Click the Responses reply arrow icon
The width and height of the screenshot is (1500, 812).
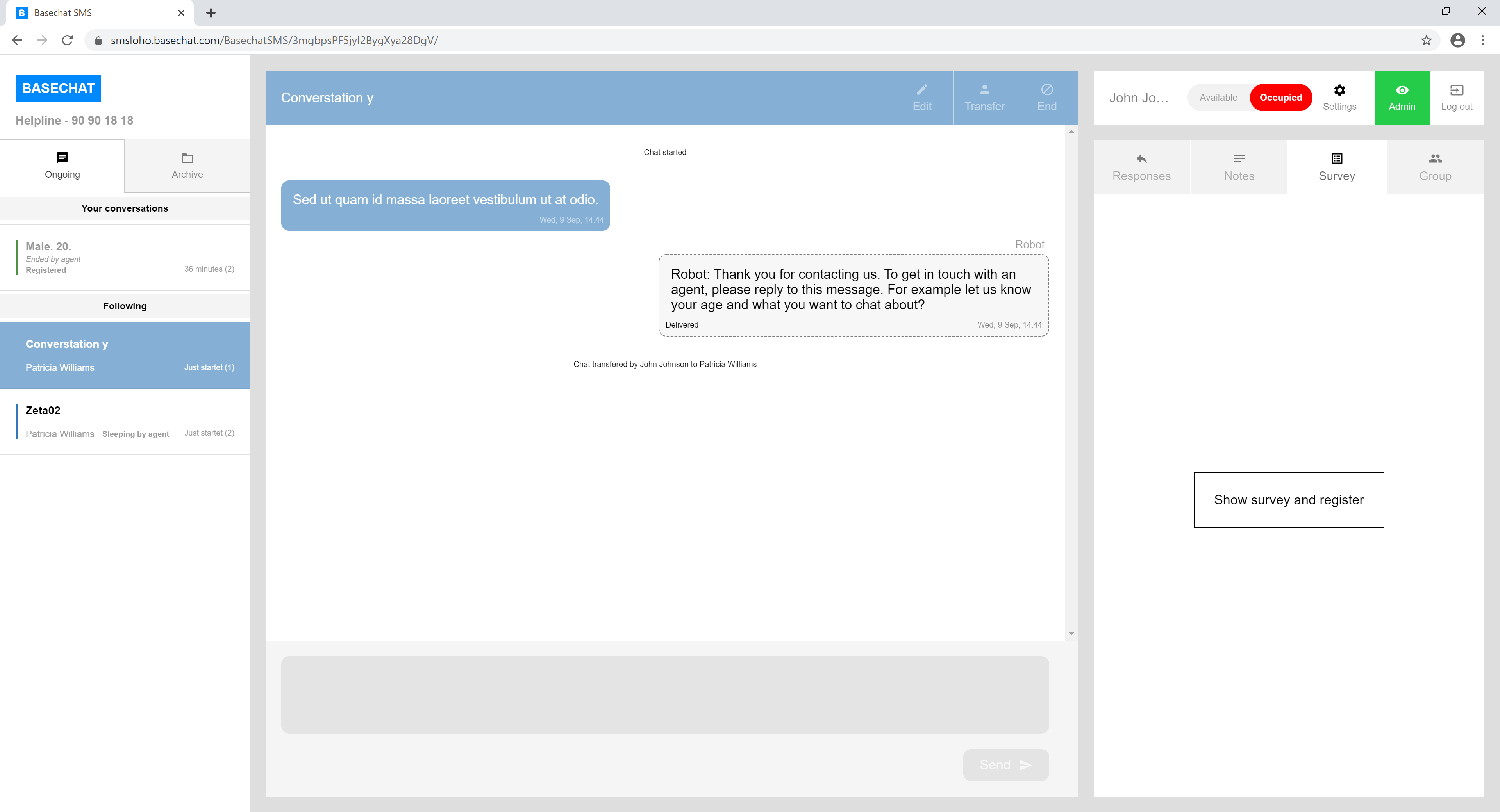coord(1141,158)
